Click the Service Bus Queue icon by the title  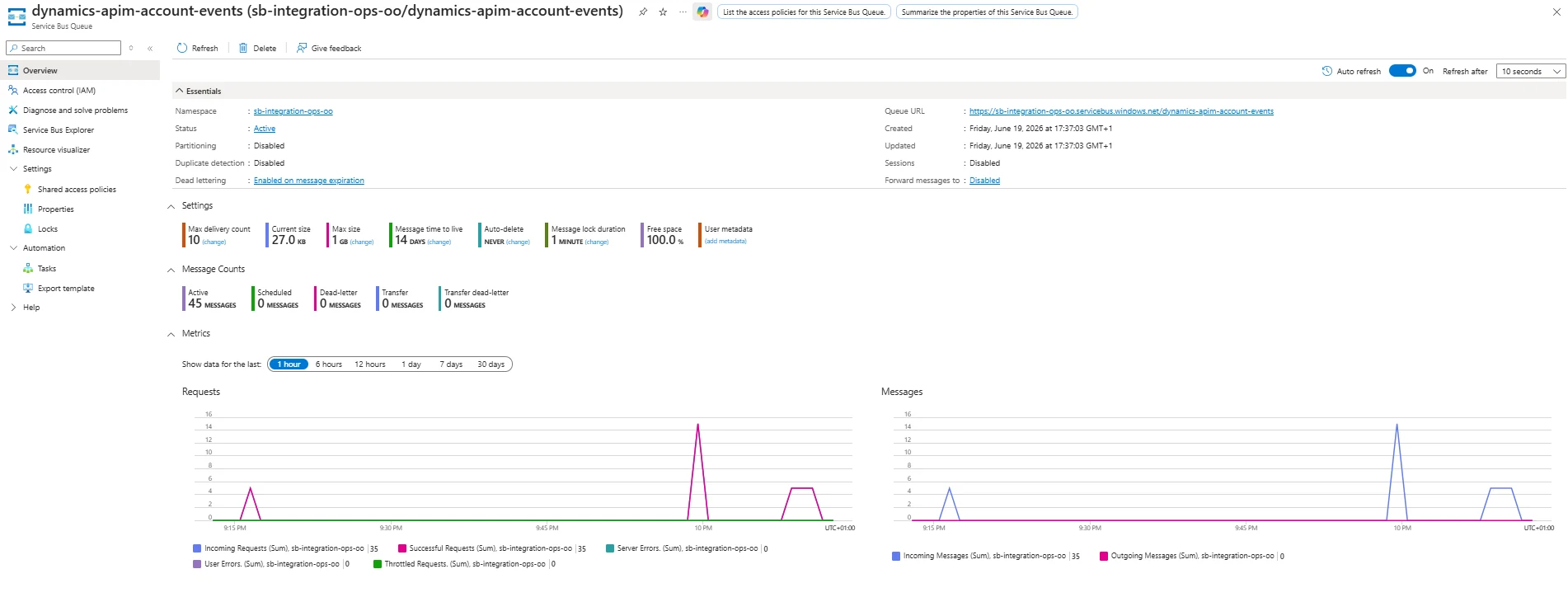[x=16, y=16]
